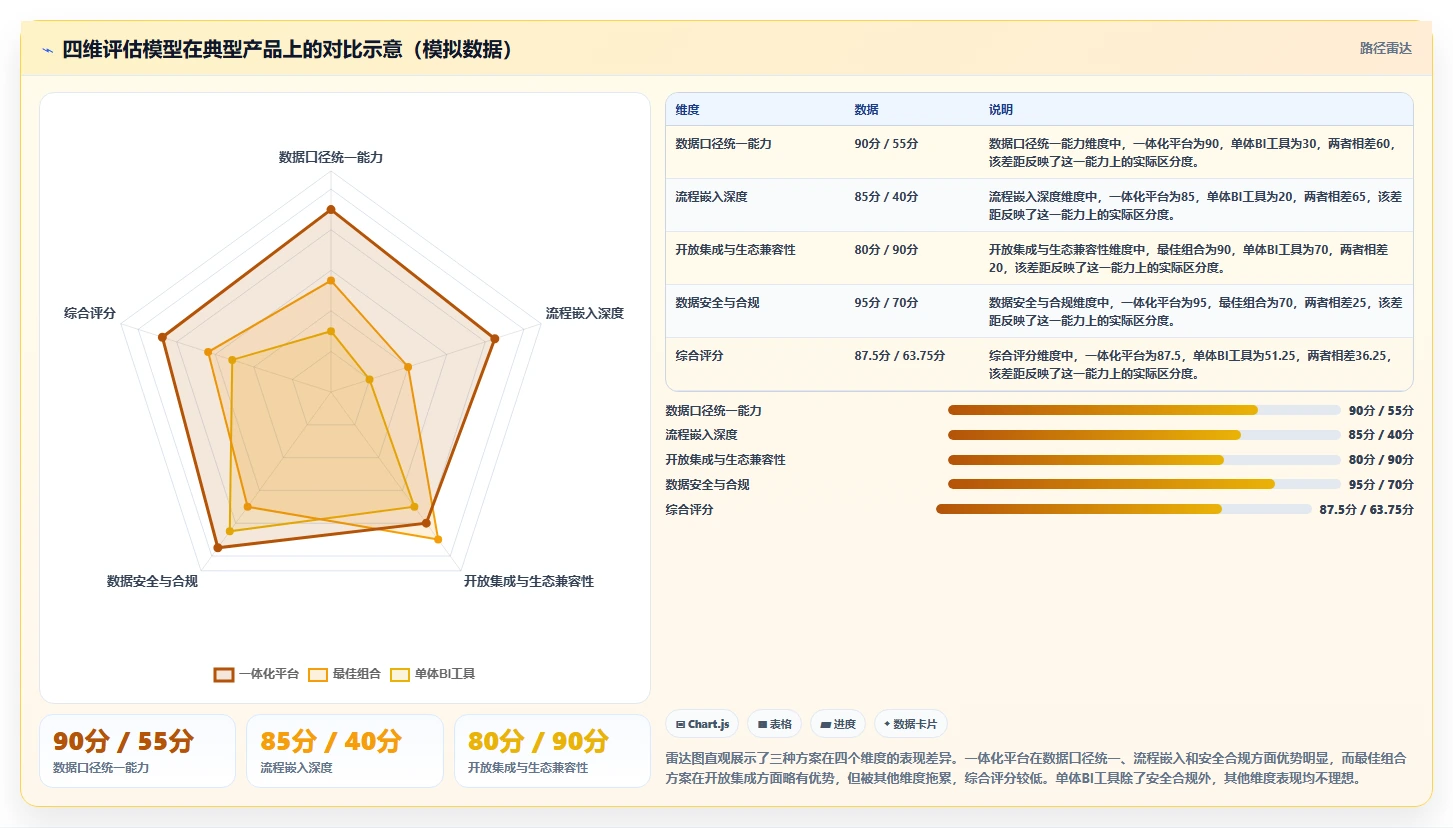
Task: Click the 数据 column header
Action: click(x=866, y=110)
